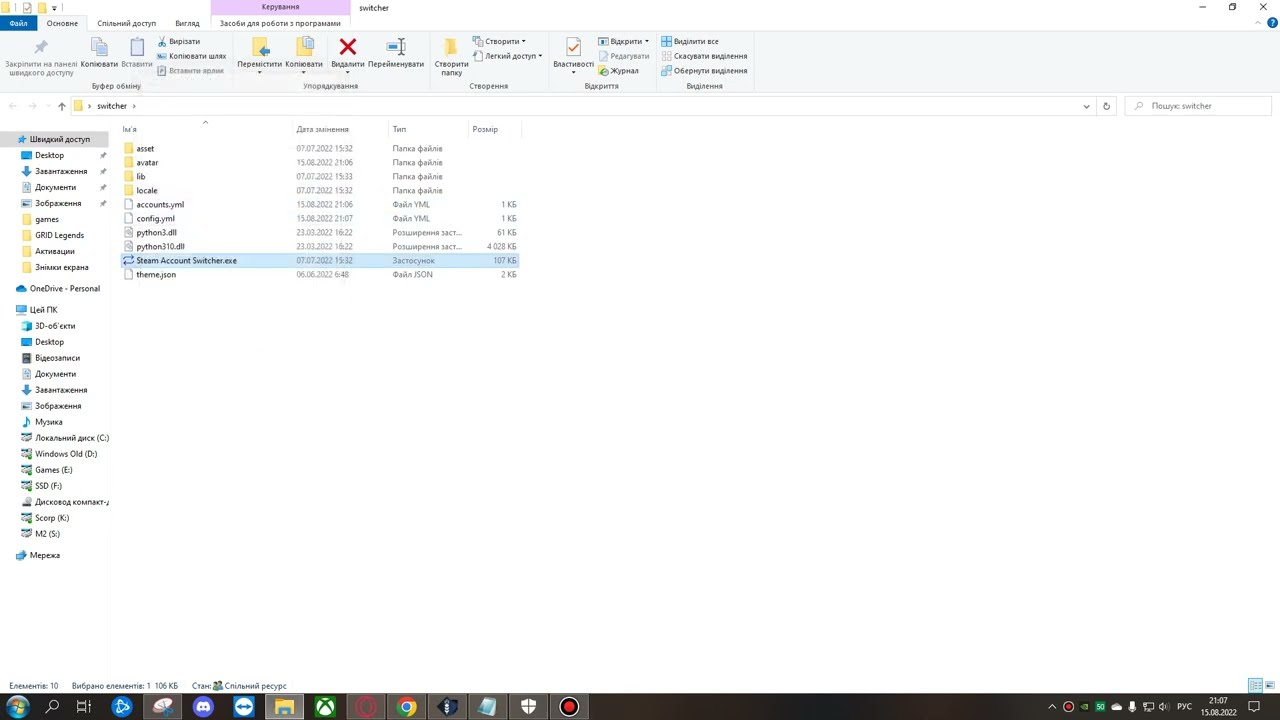1280x720 pixels.
Task: Click the 'Вставити' paste icon
Action: 137,47
